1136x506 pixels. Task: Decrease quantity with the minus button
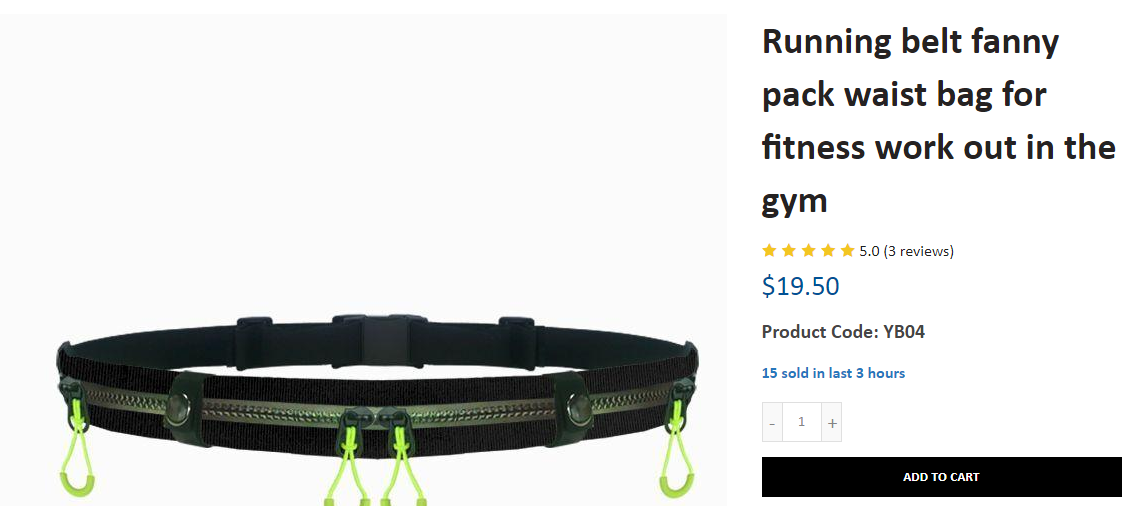pos(772,422)
